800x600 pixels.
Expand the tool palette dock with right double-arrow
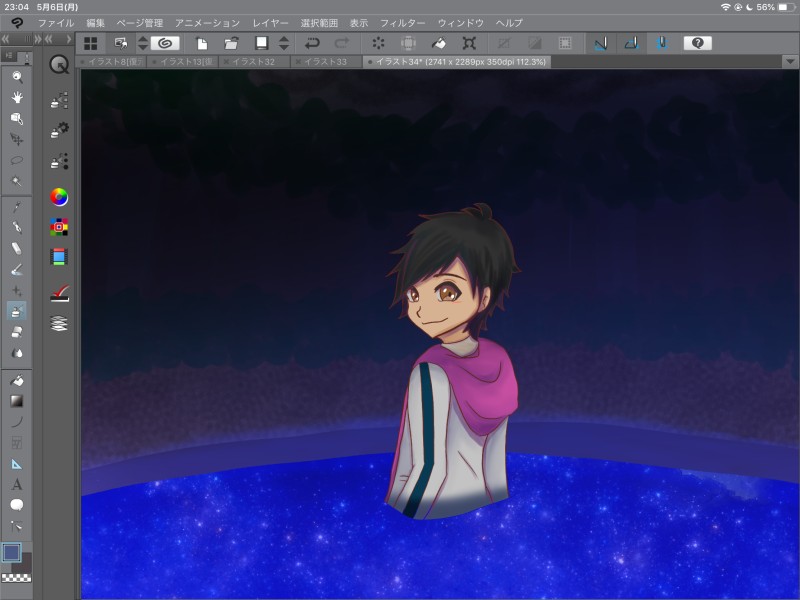coord(37,39)
